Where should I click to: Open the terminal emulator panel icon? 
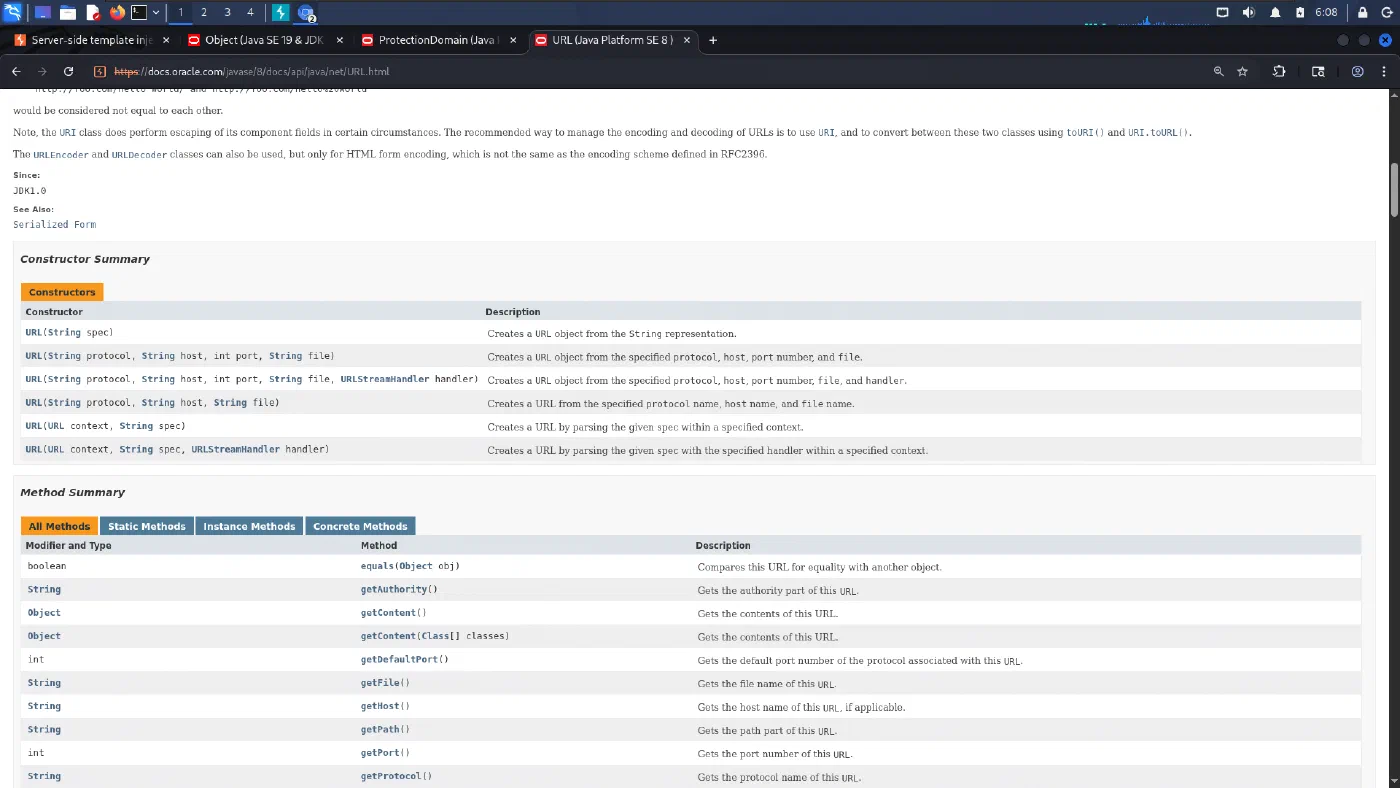pyautogui.click(x=140, y=12)
